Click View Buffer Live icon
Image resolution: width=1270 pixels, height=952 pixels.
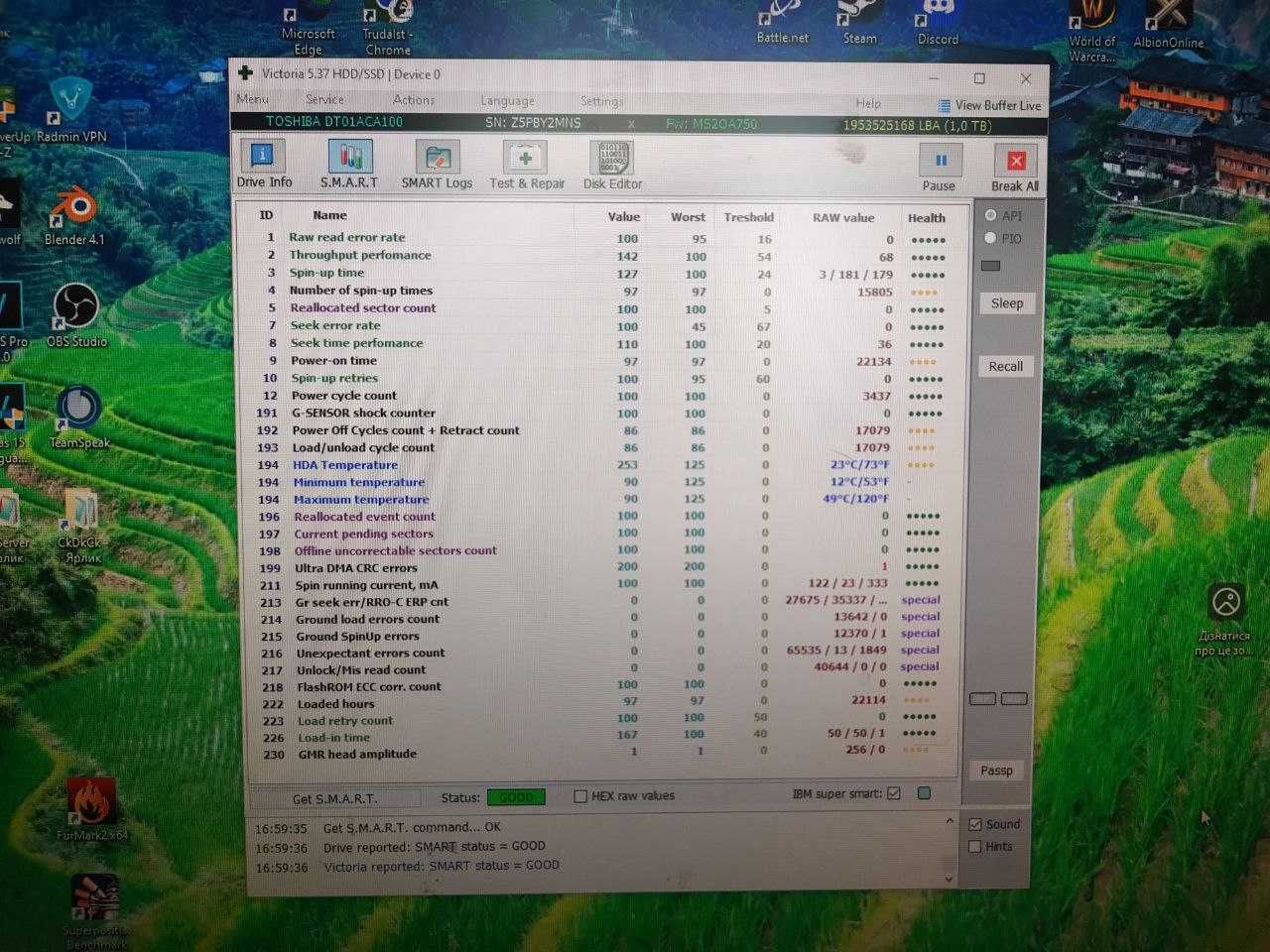[x=945, y=105]
